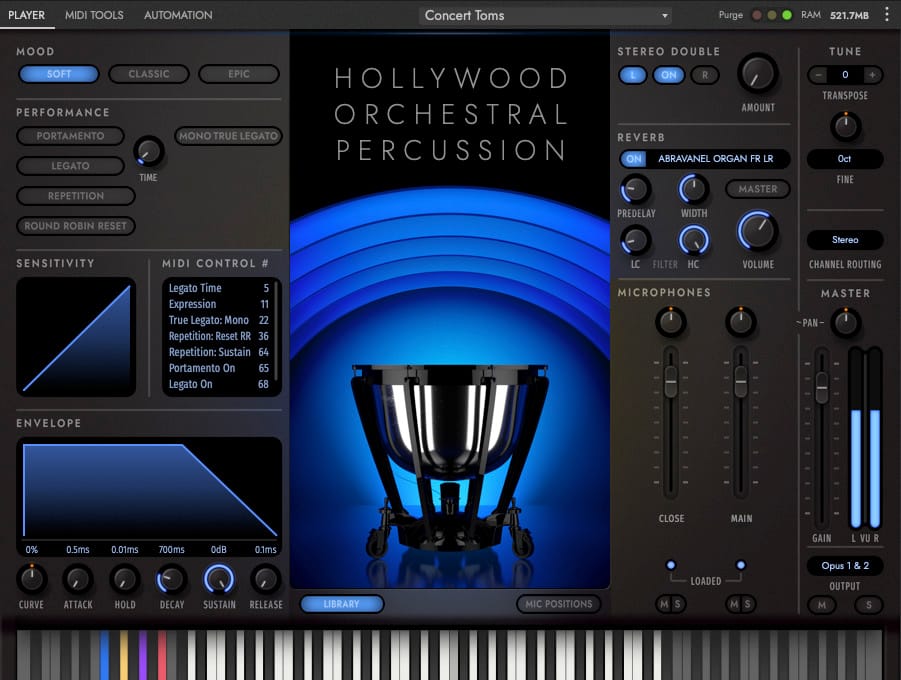Screen dimensions: 901x680
Task: Toggle the Reverb ON switch
Action: point(633,159)
